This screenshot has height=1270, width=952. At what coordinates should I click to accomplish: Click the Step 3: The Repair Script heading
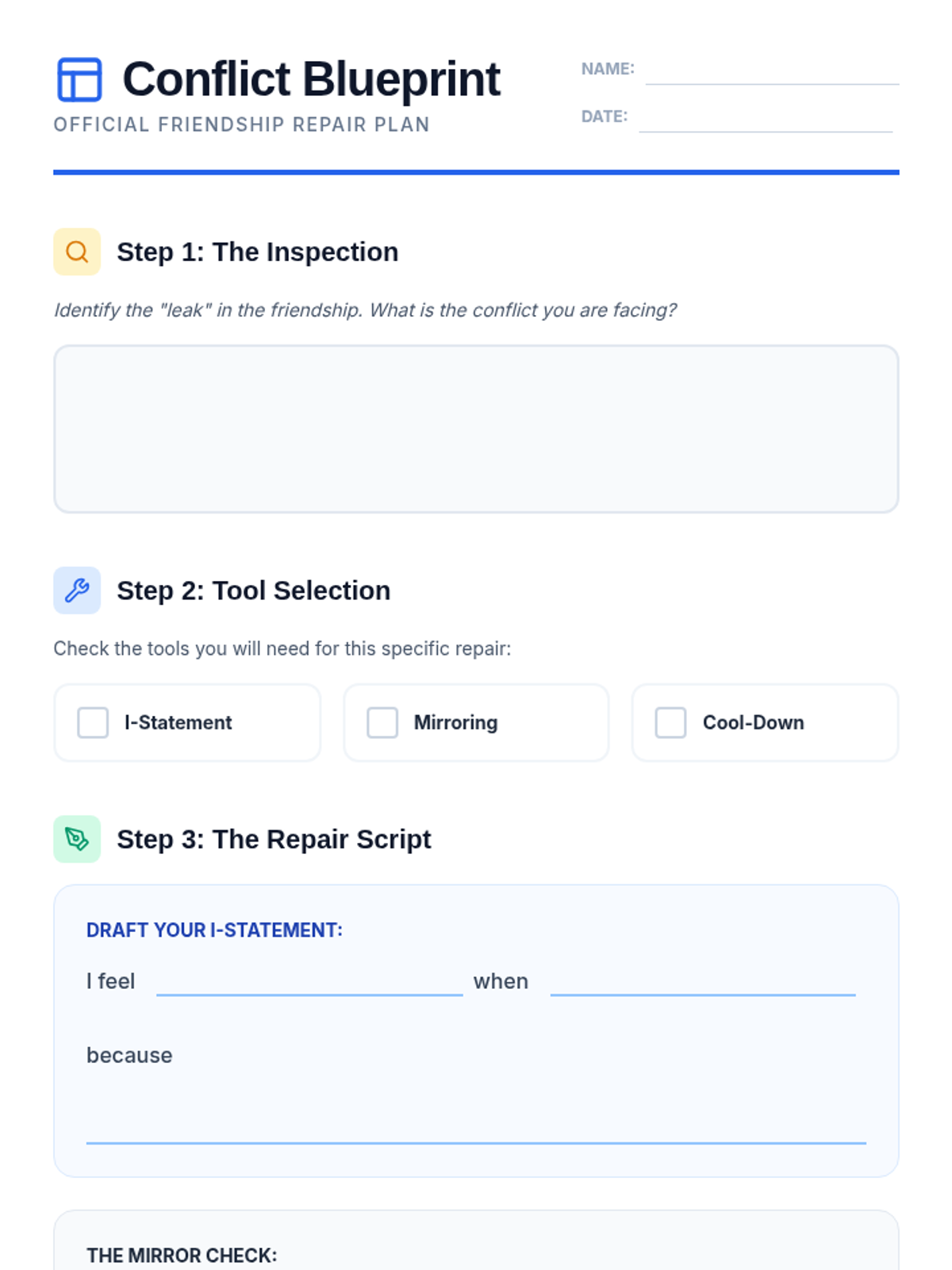[274, 839]
